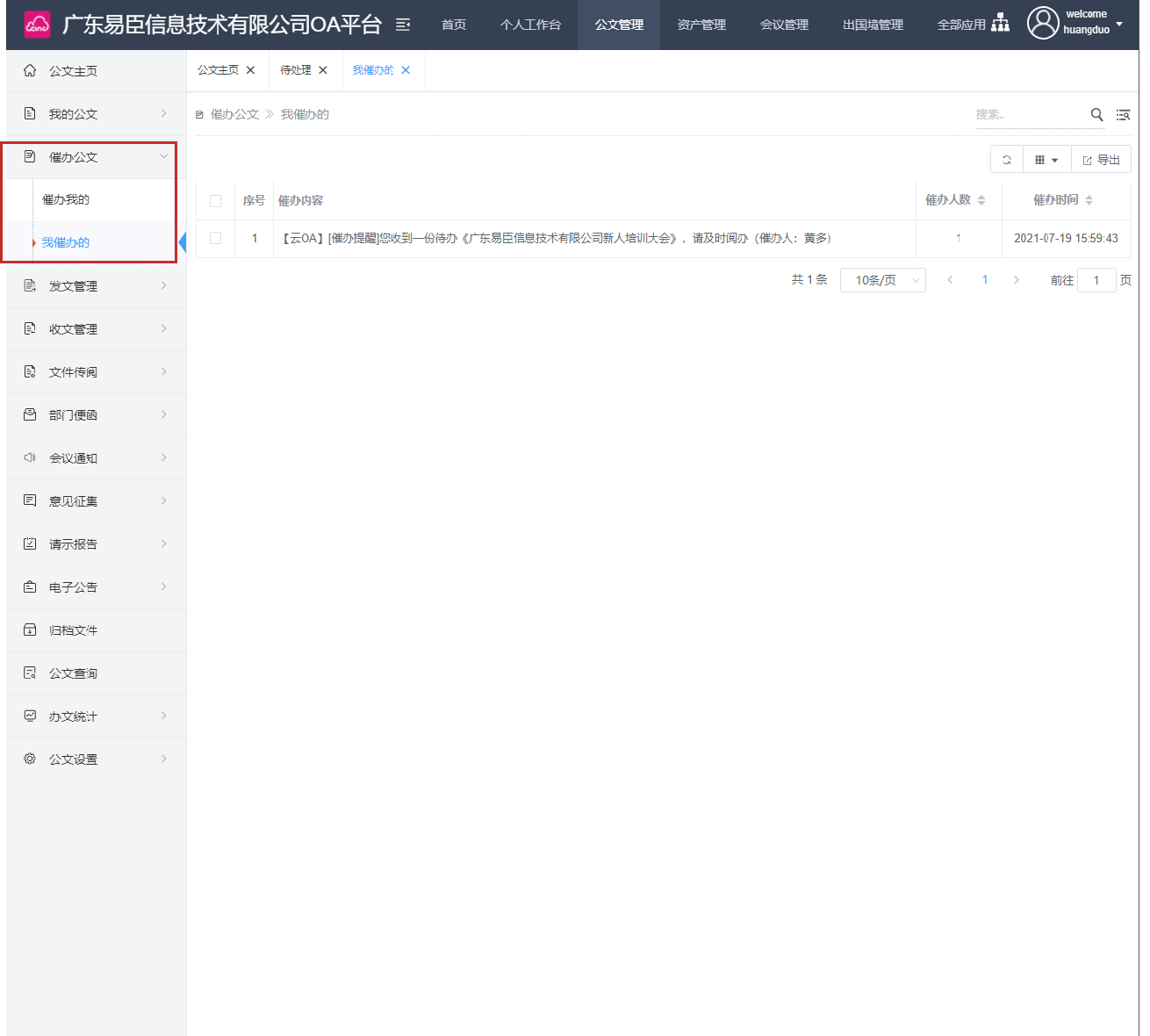Close the 我催办的 tab
Viewport: 1150px width, 1036px height.
406,70
